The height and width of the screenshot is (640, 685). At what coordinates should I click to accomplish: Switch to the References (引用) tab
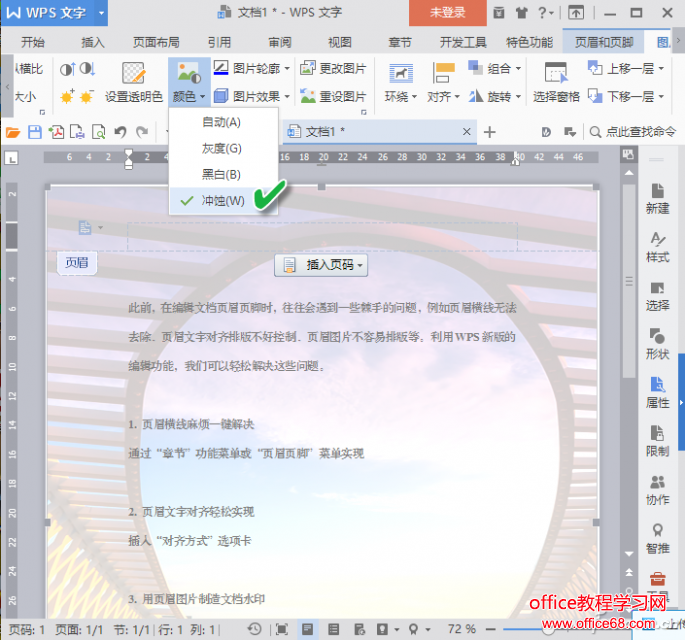[219, 42]
